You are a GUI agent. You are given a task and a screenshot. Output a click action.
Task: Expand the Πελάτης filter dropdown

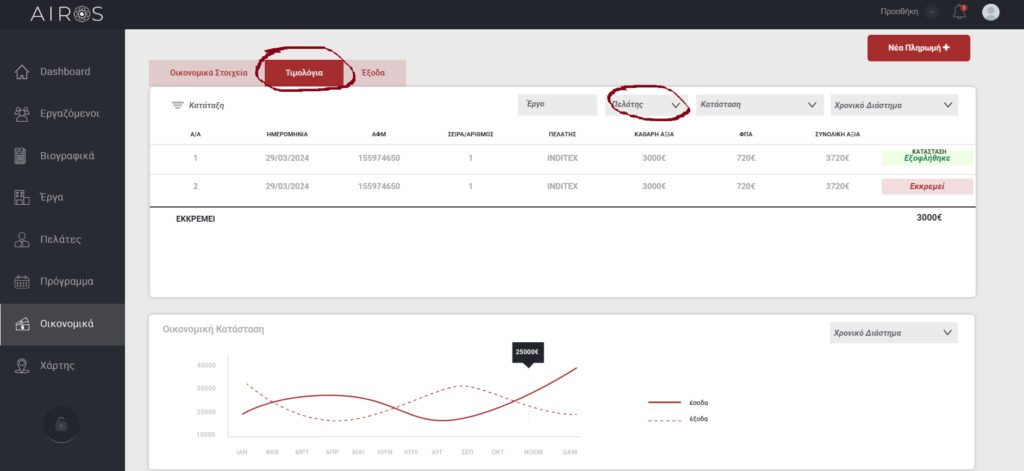646,104
